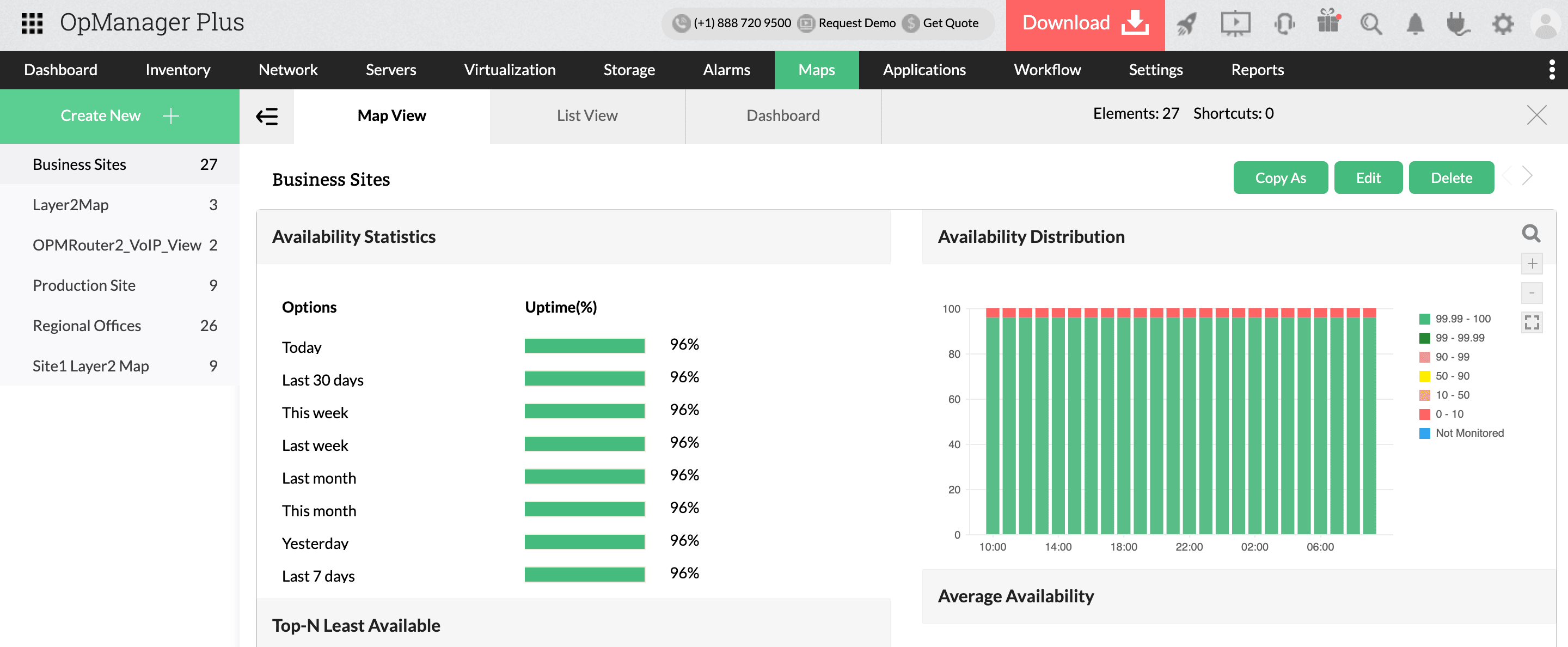The width and height of the screenshot is (1568, 647).
Task: Select the Production Site entry
Action: coord(120,285)
